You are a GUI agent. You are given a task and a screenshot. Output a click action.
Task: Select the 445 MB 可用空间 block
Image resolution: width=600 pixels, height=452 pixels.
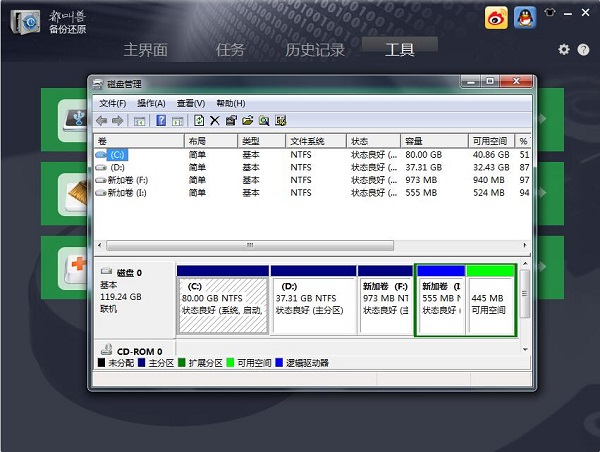coord(490,300)
